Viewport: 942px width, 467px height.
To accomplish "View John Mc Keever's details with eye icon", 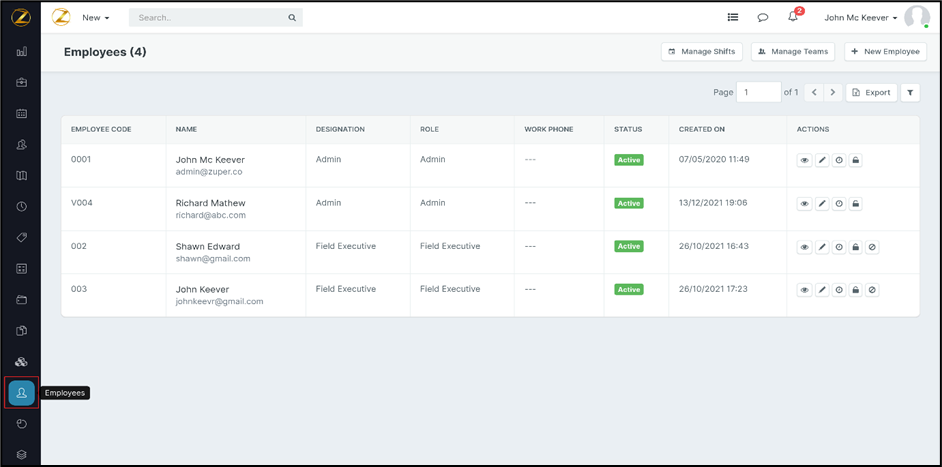I will tap(804, 160).
